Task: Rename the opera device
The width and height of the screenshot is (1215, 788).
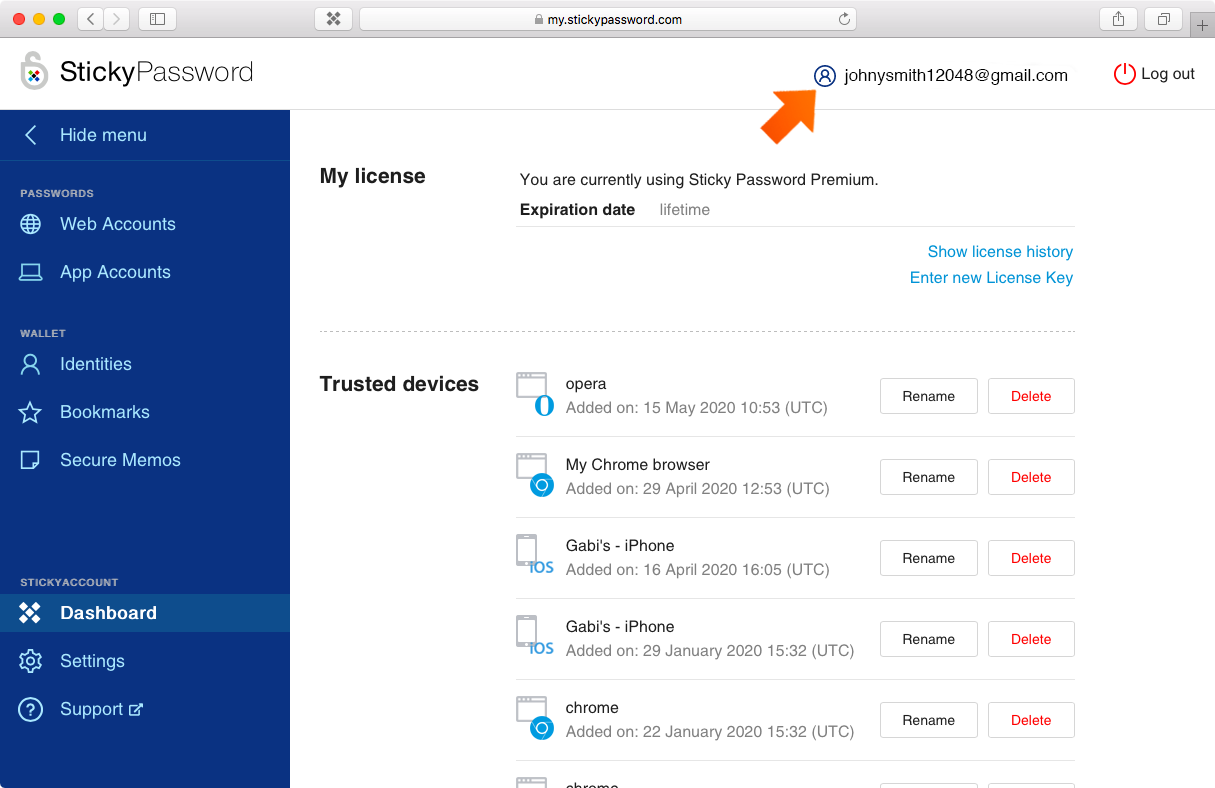Action: (929, 396)
